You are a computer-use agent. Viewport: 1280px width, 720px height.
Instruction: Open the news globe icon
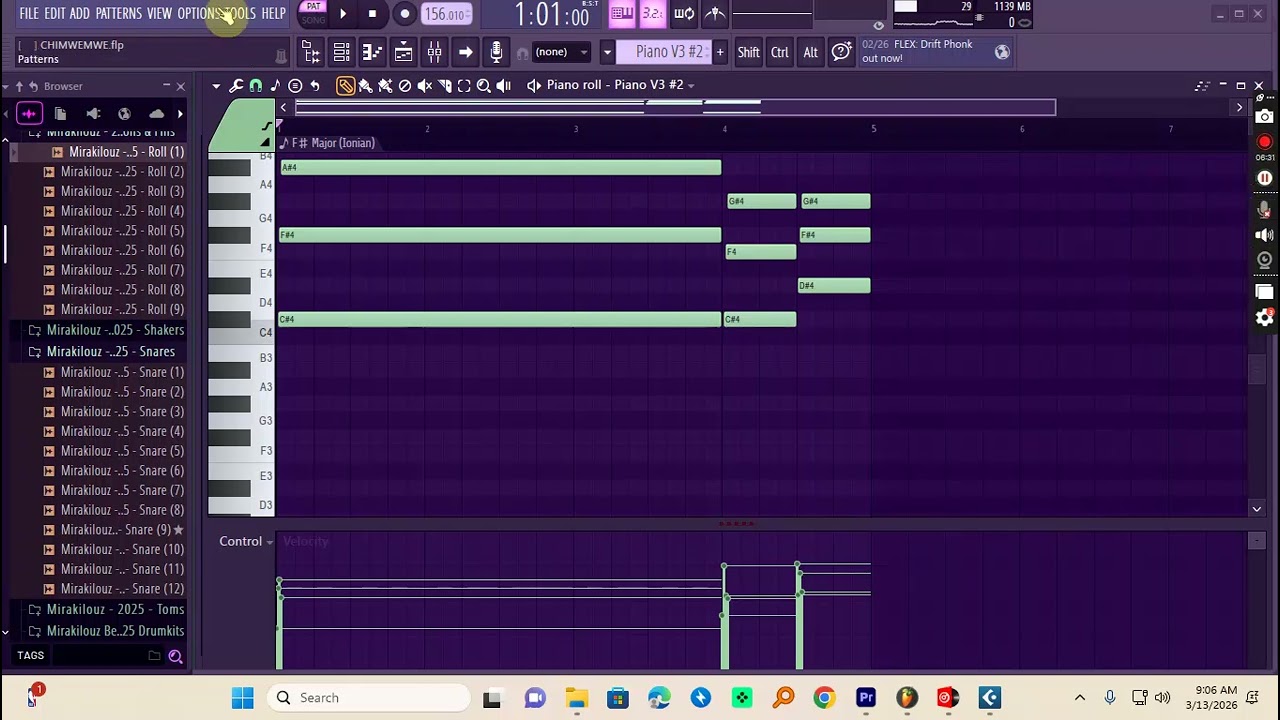[1002, 52]
